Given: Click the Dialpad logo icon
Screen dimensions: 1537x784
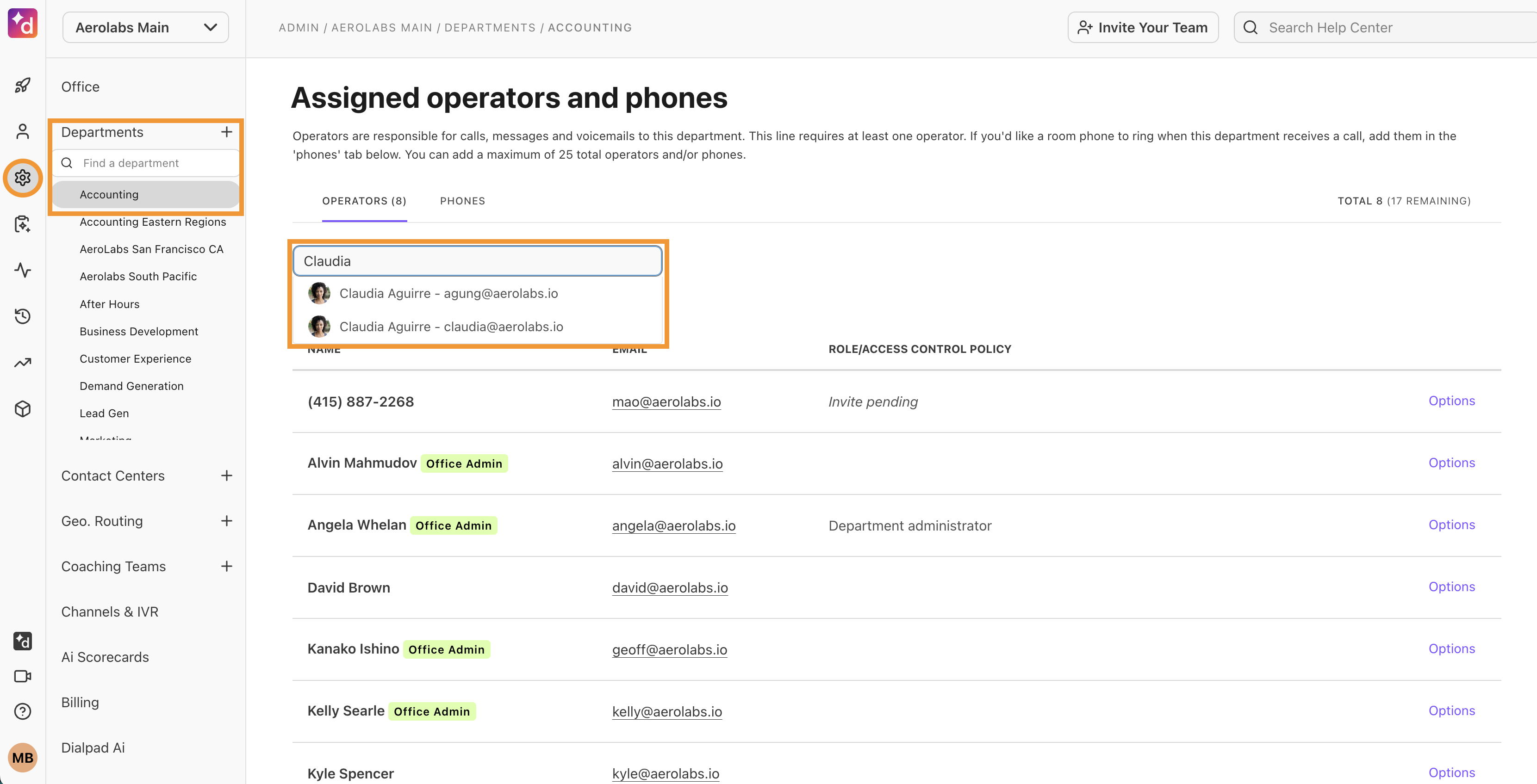Looking at the screenshot, I should (x=23, y=23).
